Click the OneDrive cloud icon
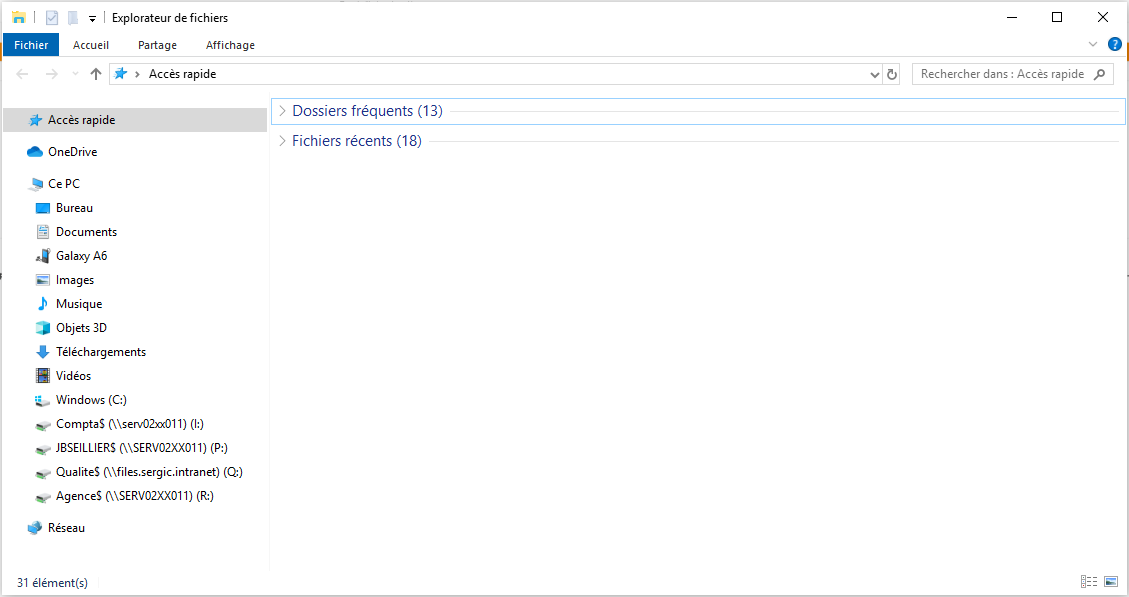This screenshot has height=597, width=1129. pyautogui.click(x=35, y=152)
